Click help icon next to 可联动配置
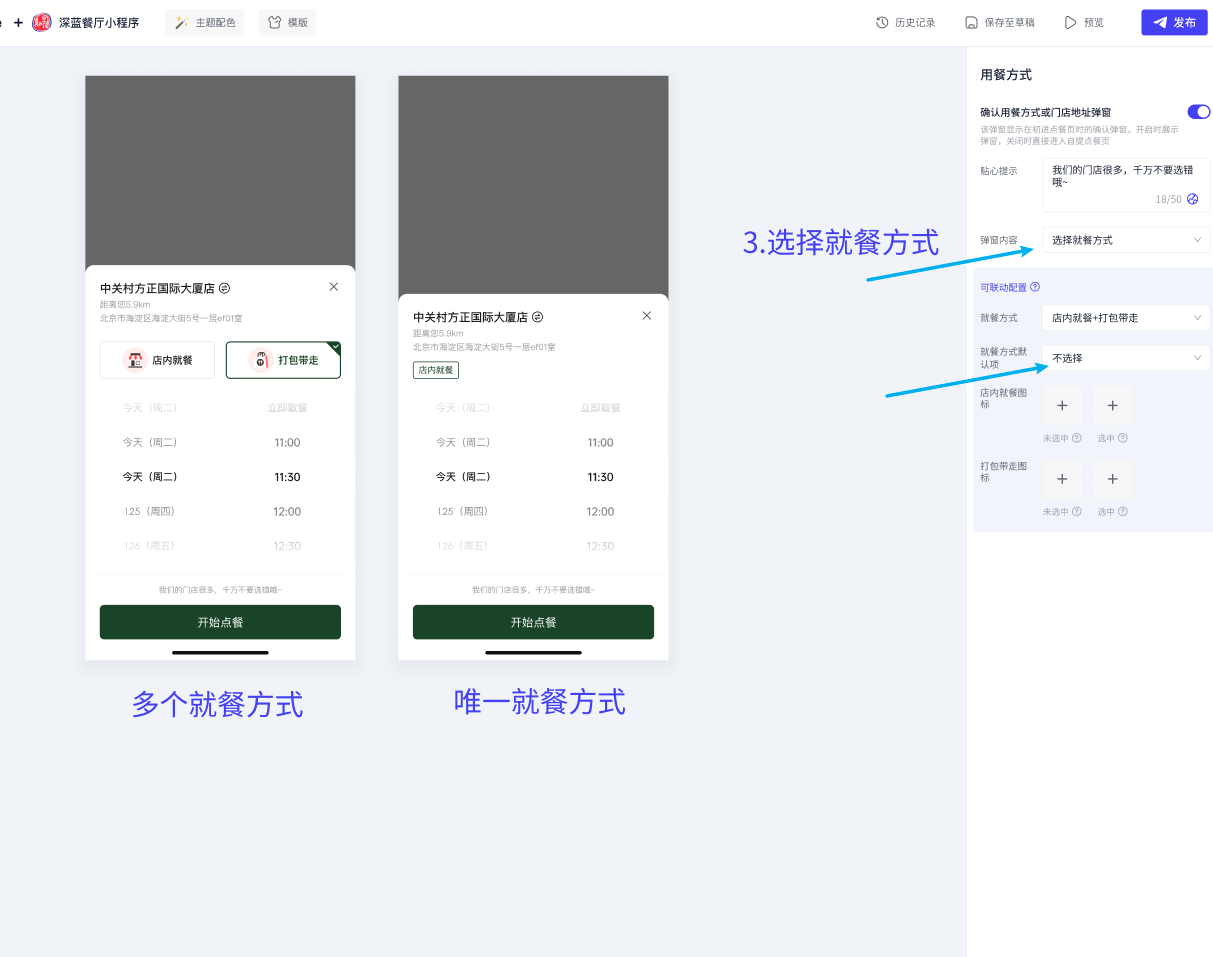 pos(1035,287)
